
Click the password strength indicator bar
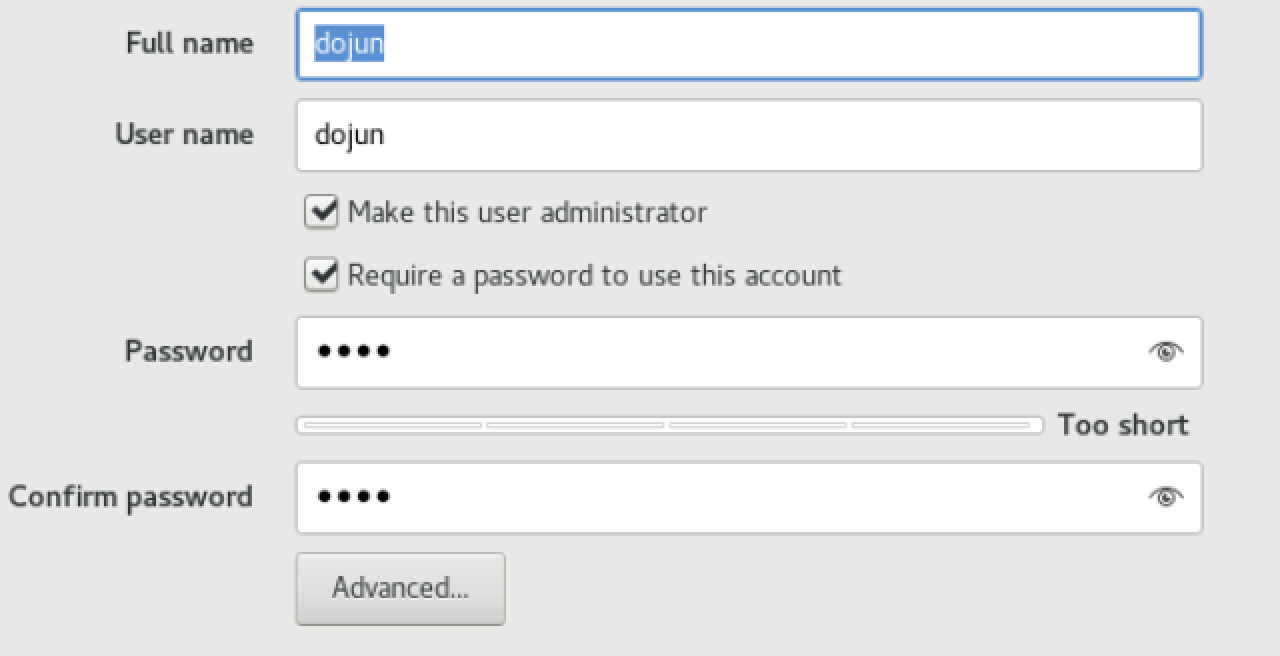[669, 426]
